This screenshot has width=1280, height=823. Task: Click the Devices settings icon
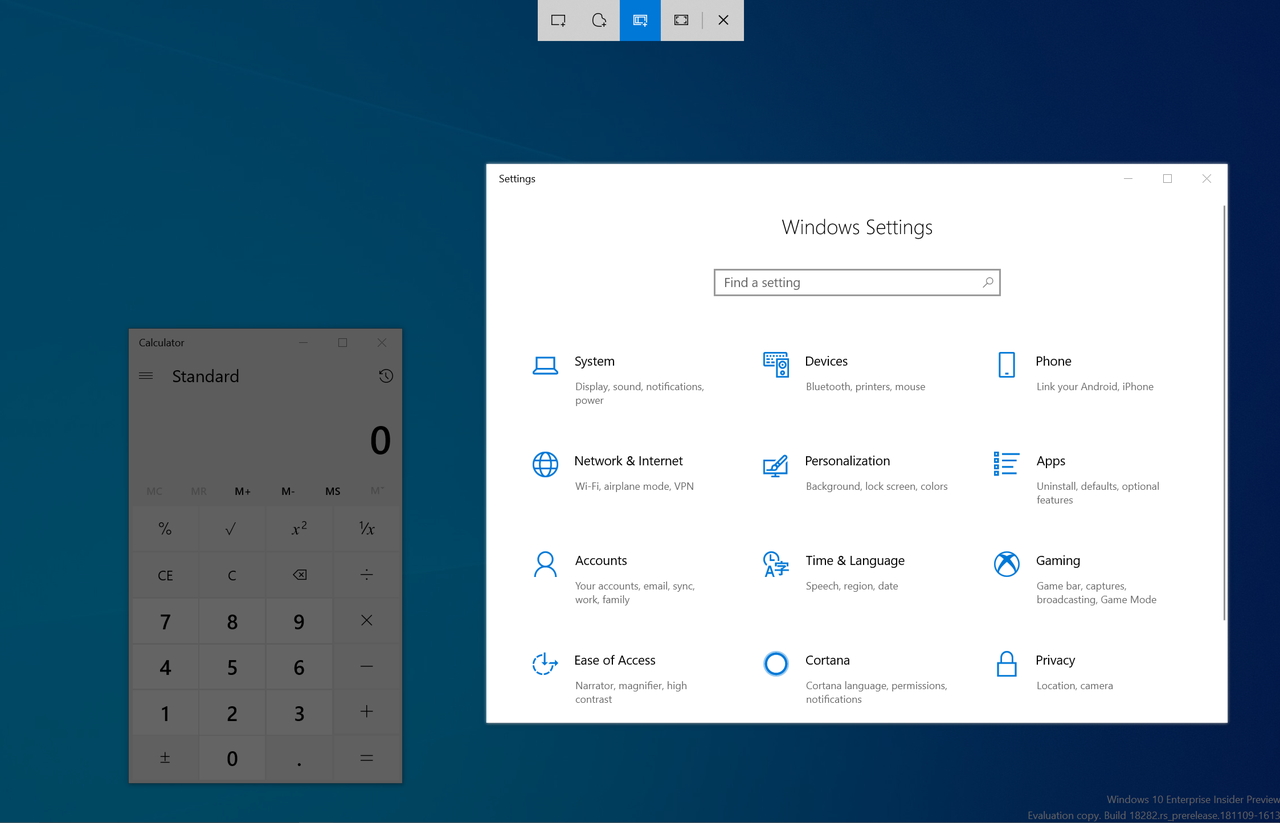click(775, 365)
